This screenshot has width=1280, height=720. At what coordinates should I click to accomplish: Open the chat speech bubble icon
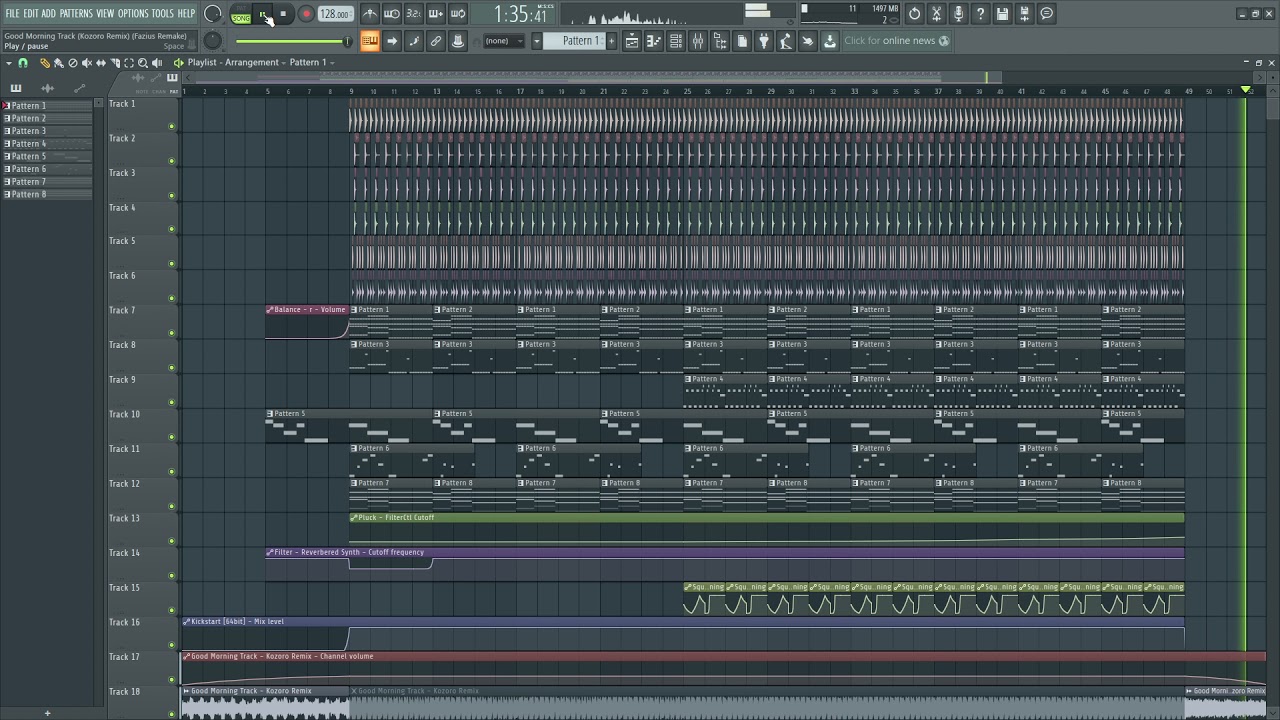pyautogui.click(x=1047, y=14)
